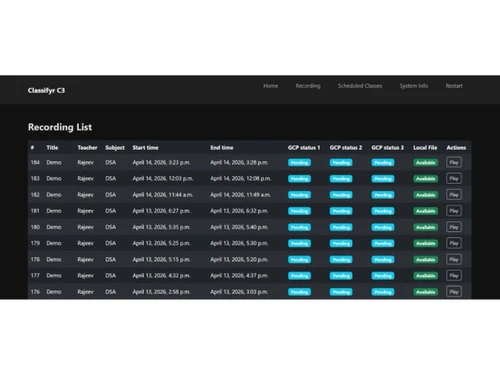Click the Restart nav item
The height and width of the screenshot is (375, 500).
tap(454, 86)
